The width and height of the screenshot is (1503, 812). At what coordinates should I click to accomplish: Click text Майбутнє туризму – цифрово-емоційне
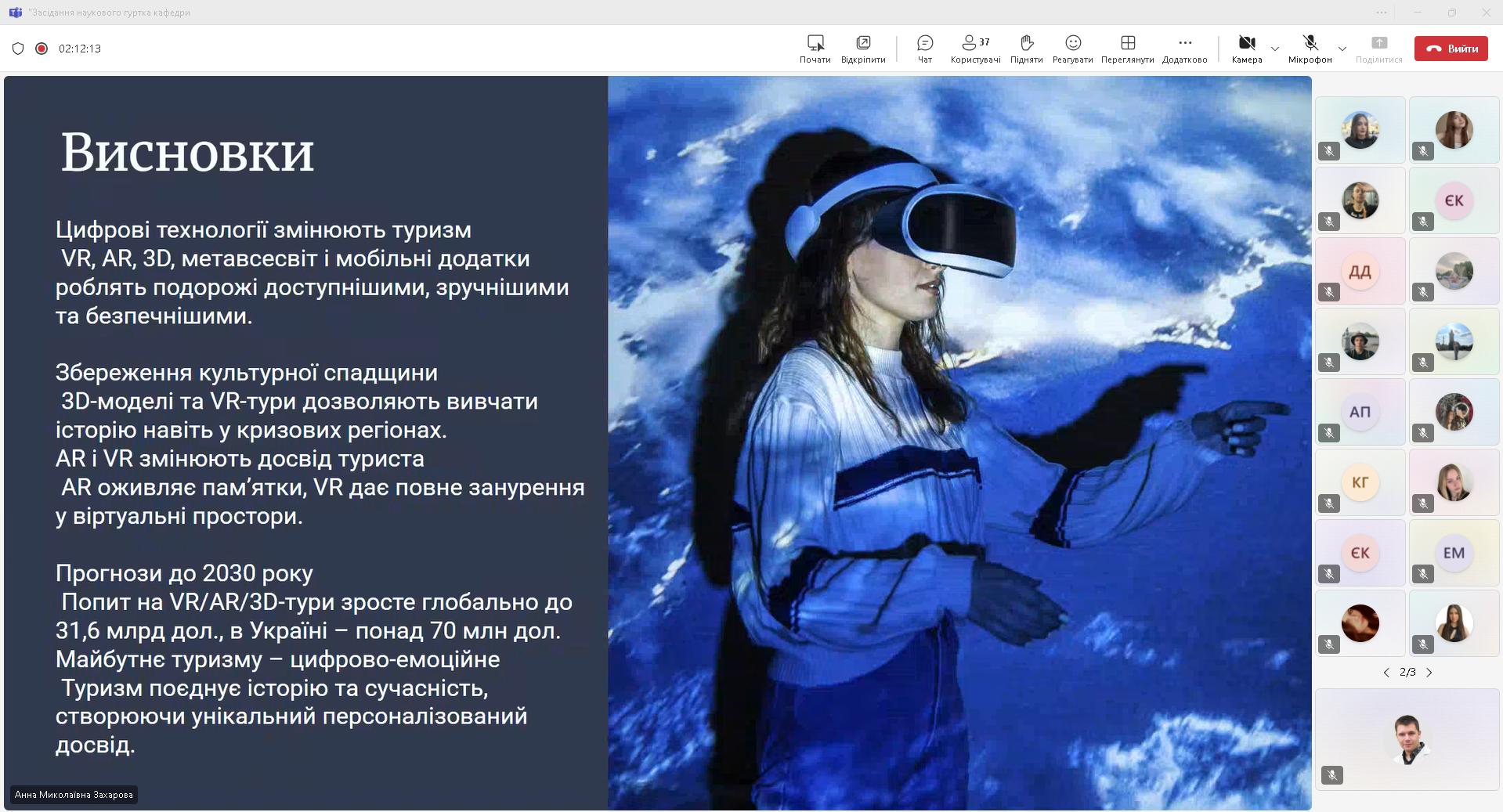pos(277,659)
